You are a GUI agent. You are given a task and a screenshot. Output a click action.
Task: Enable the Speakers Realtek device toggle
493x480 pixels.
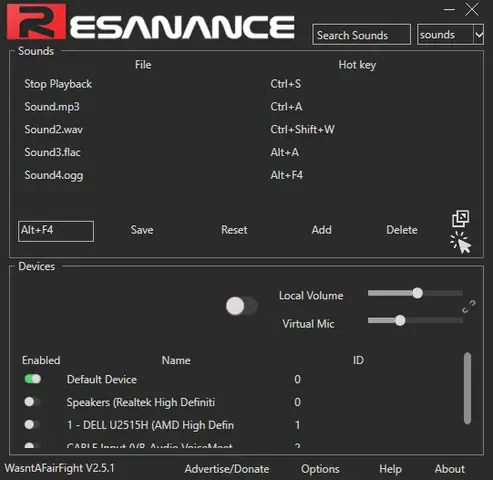tap(32, 402)
